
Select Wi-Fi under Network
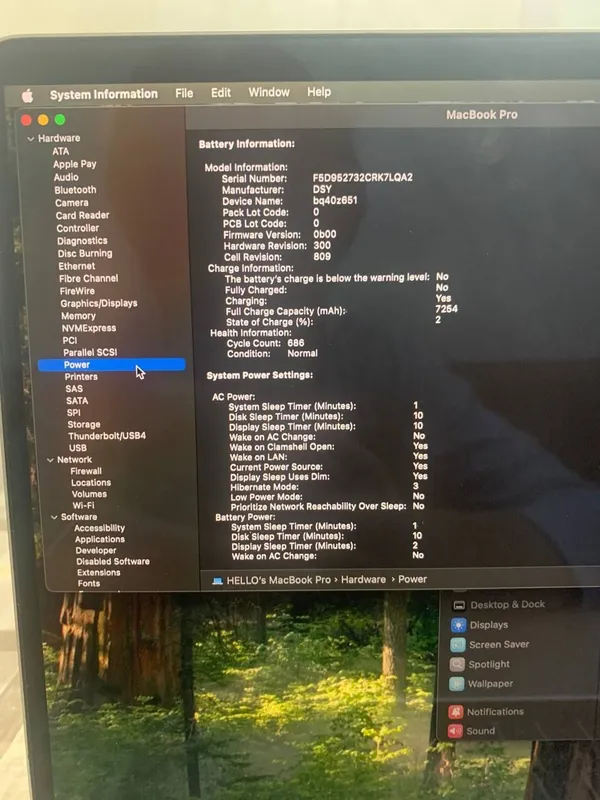83,506
